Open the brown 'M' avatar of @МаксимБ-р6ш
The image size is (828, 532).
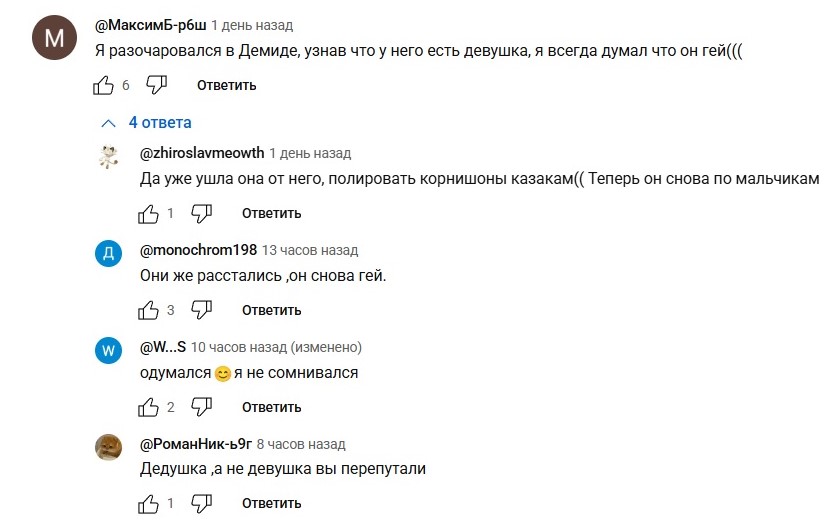[x=54, y=38]
